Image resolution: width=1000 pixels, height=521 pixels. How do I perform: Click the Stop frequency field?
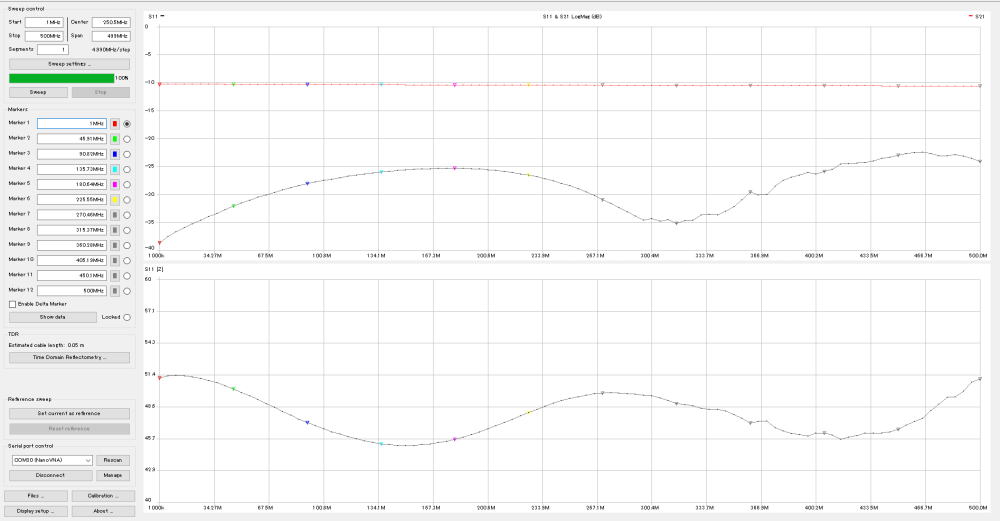[x=44, y=36]
